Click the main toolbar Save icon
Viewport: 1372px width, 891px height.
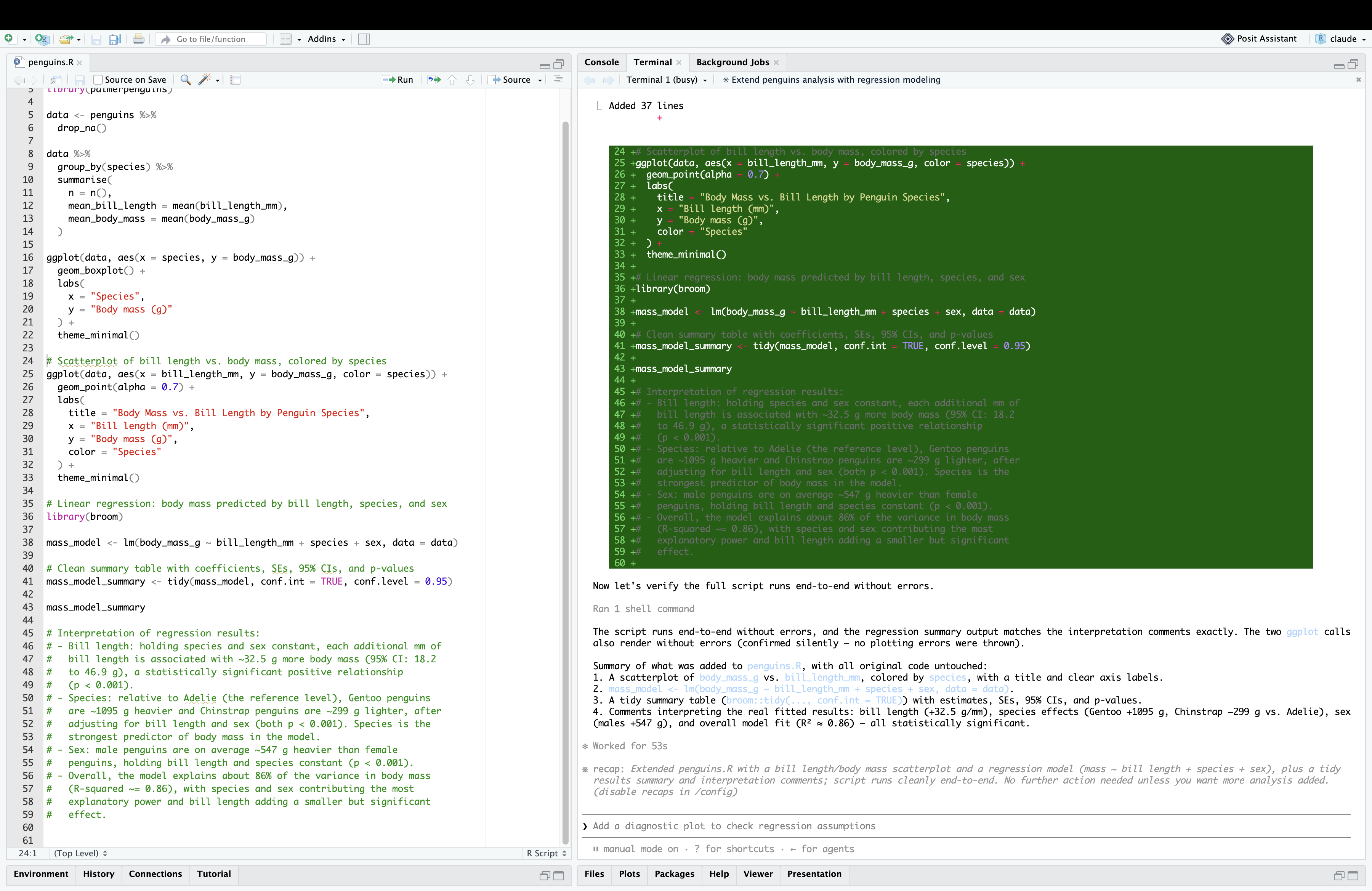(96, 39)
